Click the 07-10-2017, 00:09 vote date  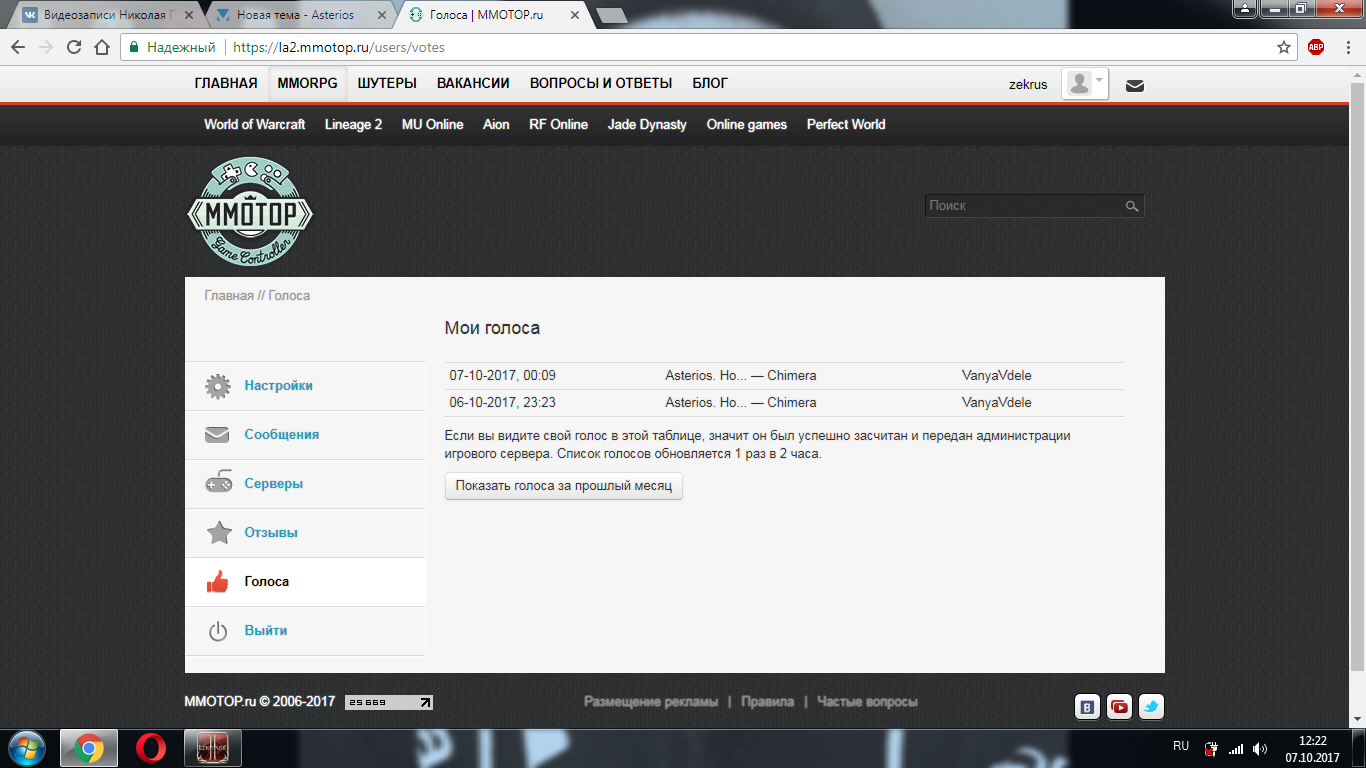503,376
